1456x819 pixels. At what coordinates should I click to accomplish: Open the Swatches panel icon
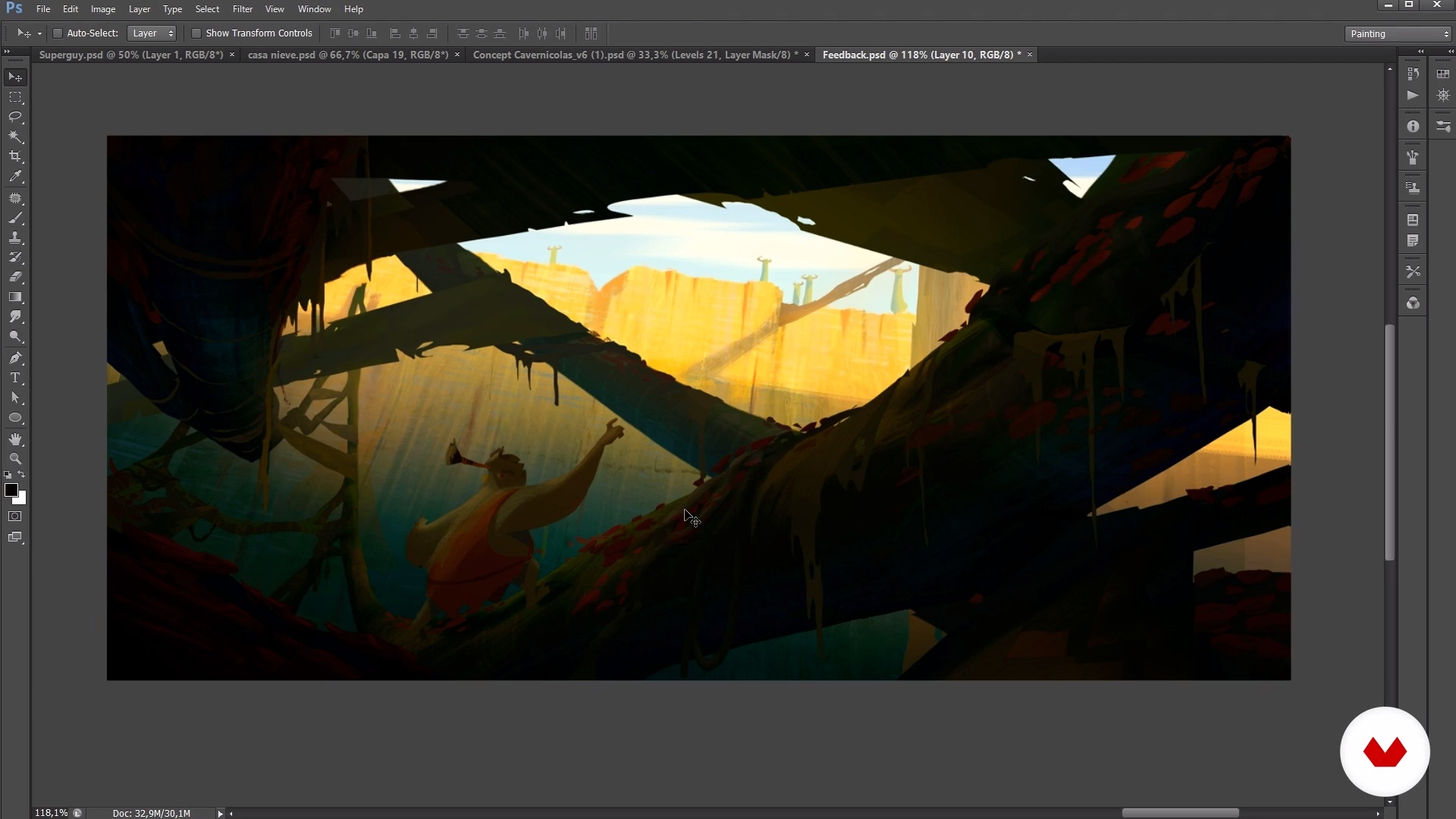(1443, 74)
